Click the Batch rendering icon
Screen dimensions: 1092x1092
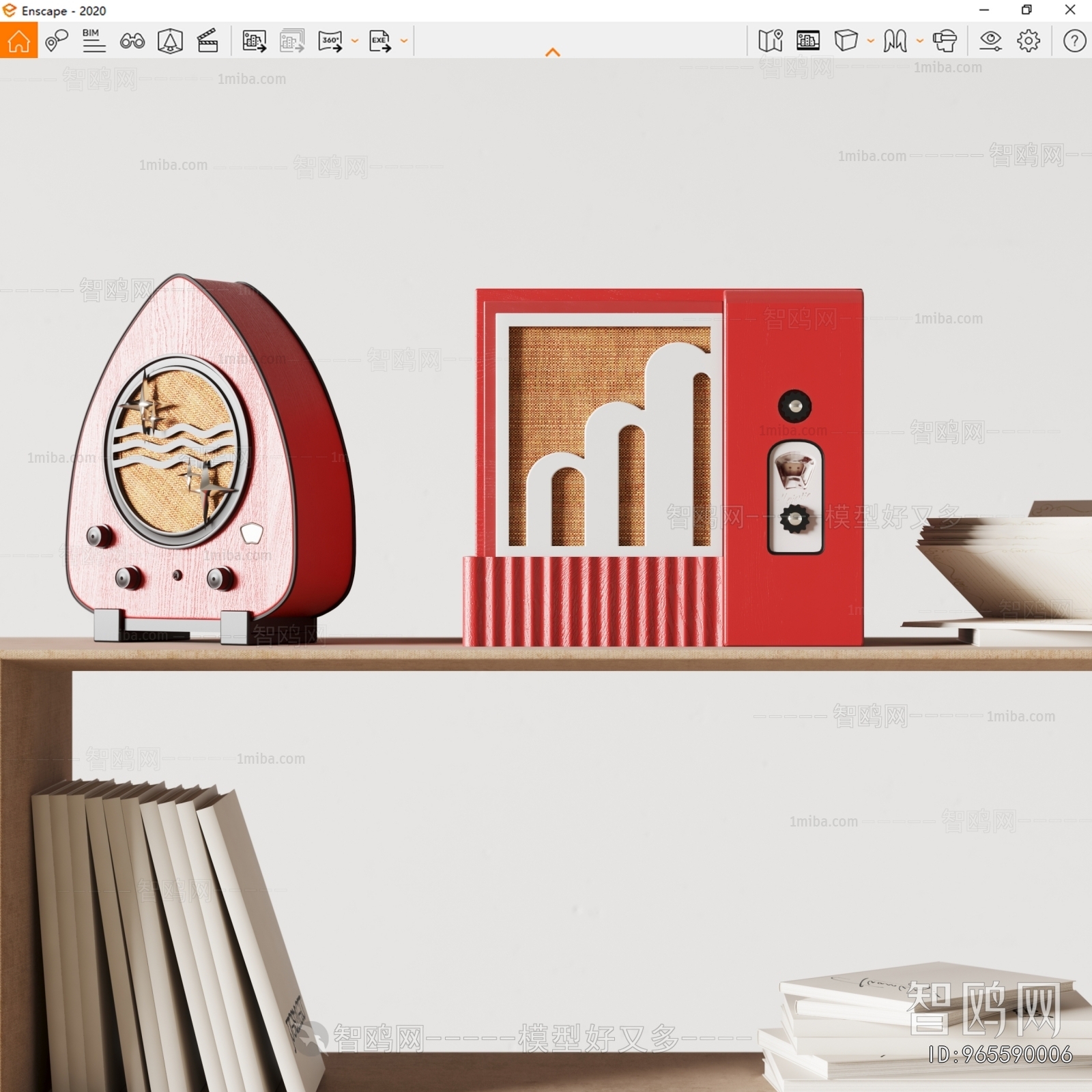click(x=292, y=41)
